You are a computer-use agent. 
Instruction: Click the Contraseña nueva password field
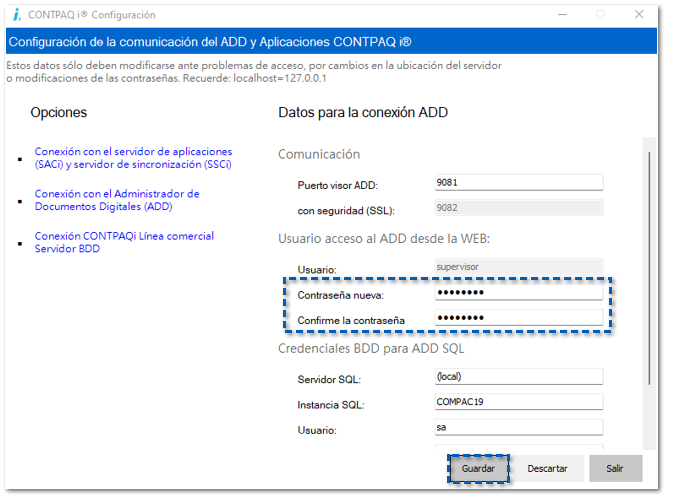click(519, 293)
